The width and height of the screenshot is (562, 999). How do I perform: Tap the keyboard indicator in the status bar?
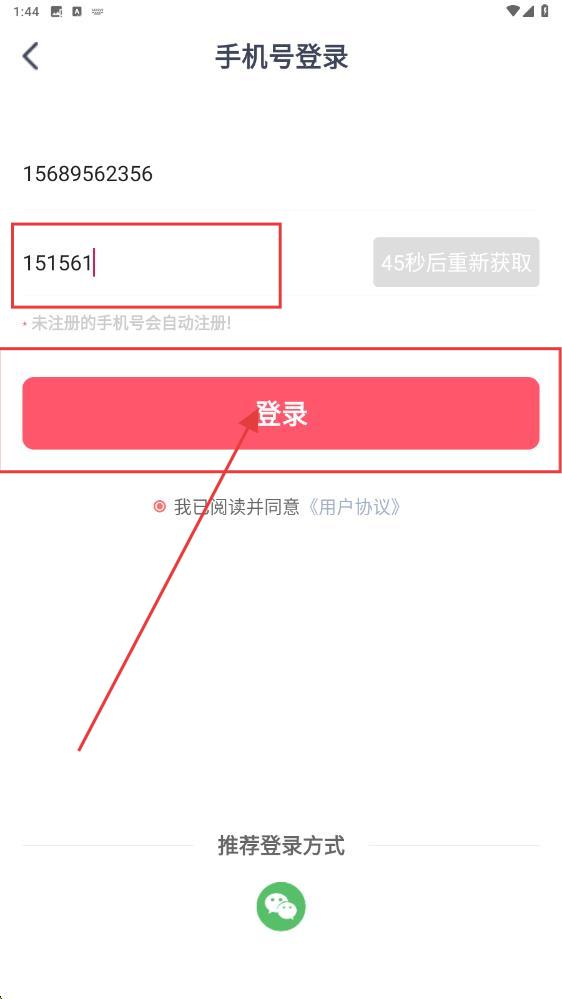(x=97, y=11)
